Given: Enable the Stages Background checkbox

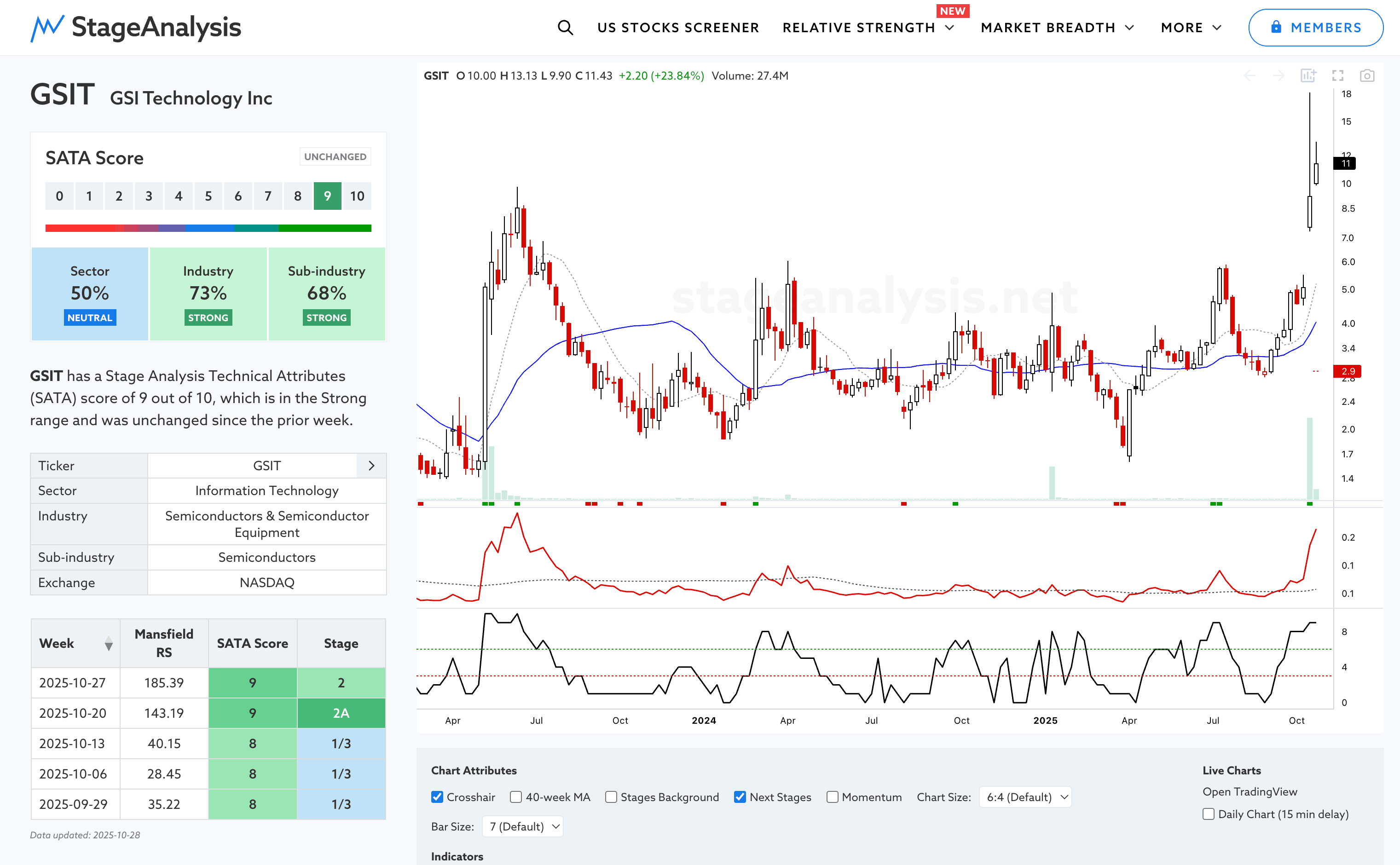Looking at the screenshot, I should (611, 797).
